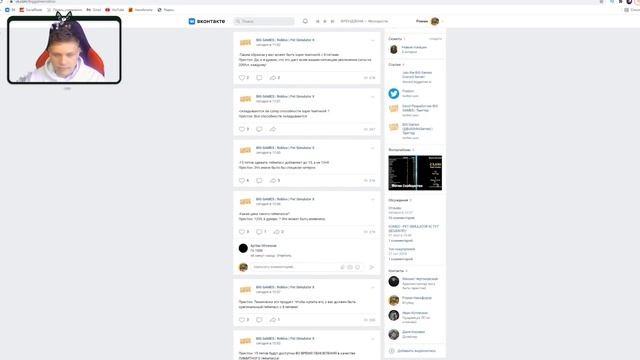Share the second post from top
The width and height of the screenshot is (640, 360).
click(x=273, y=129)
